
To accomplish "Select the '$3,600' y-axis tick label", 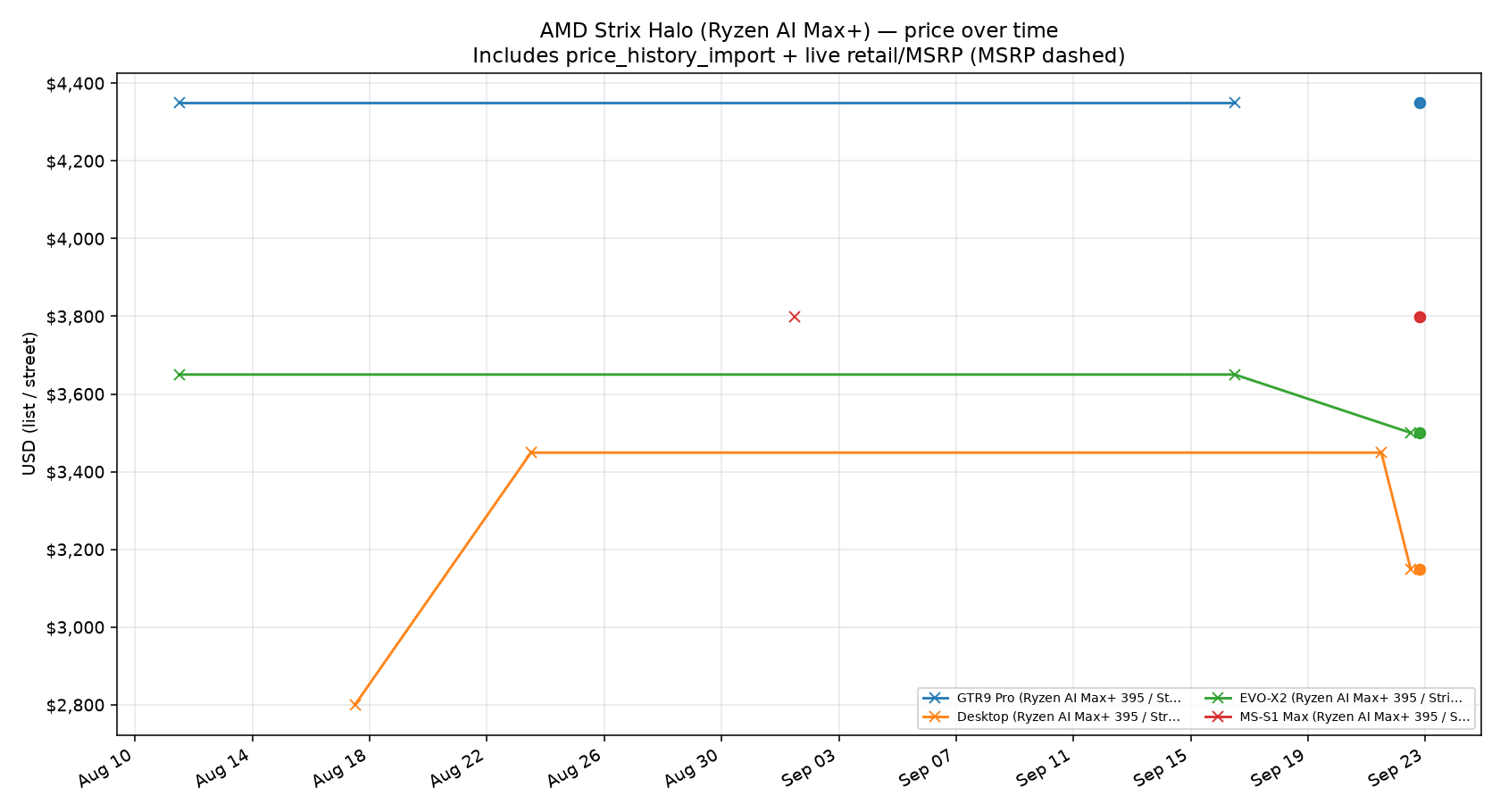I will 75,394.
